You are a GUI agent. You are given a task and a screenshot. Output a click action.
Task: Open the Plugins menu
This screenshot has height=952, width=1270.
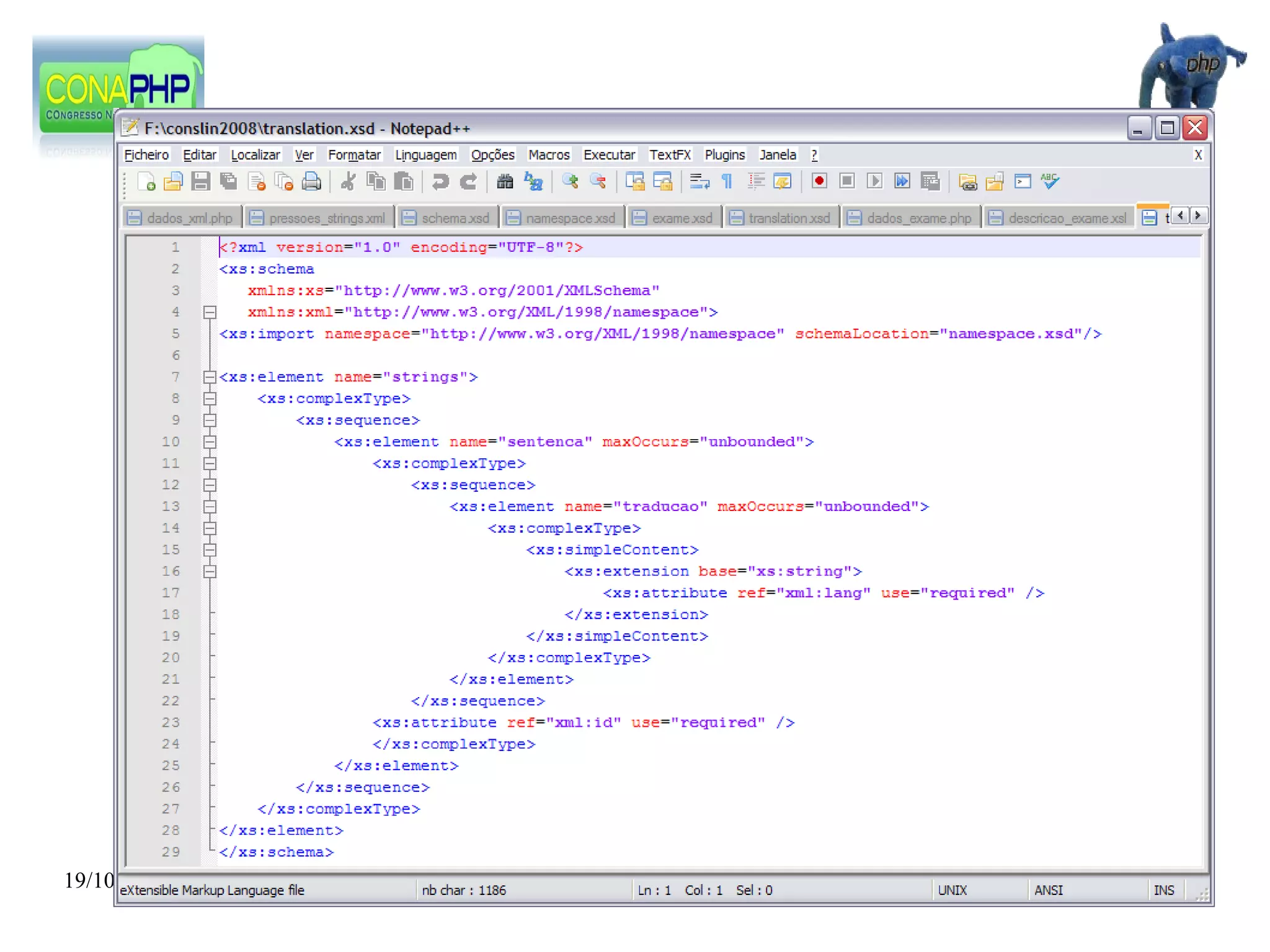pos(725,155)
